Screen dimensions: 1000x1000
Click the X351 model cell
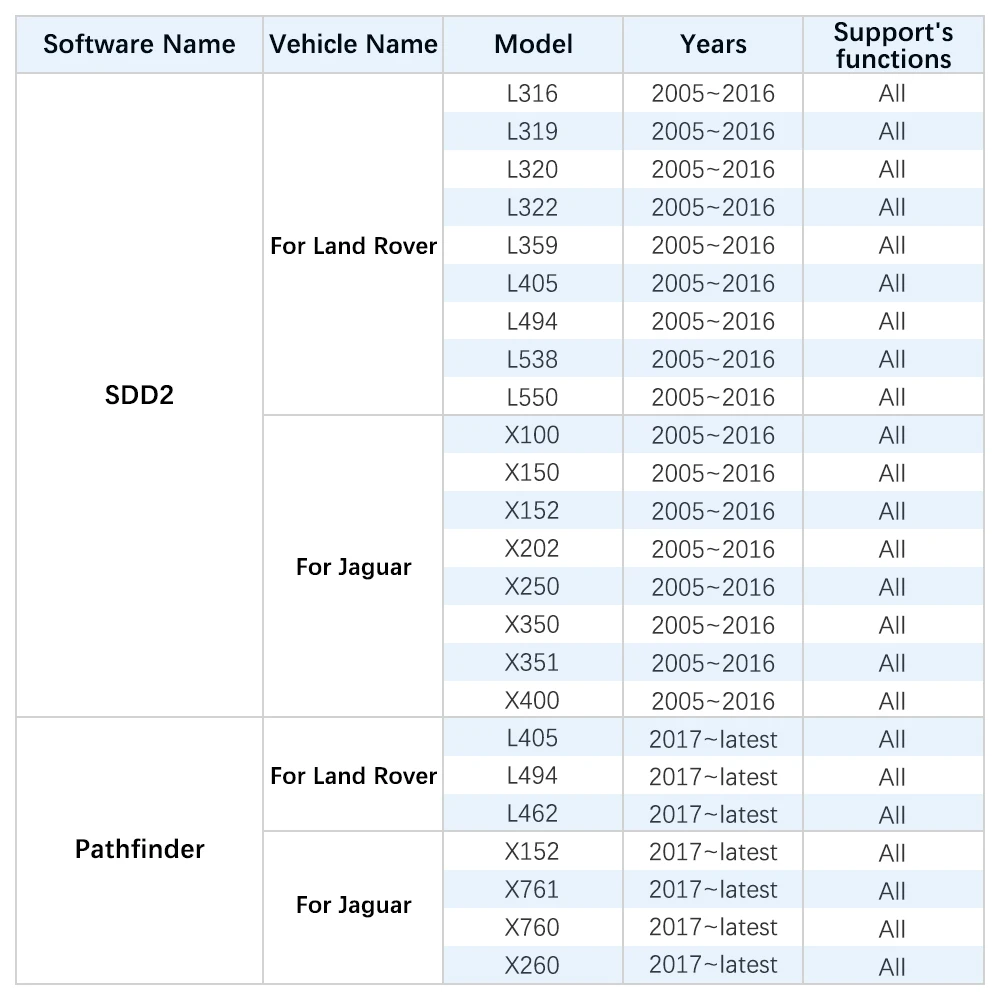pos(533,663)
